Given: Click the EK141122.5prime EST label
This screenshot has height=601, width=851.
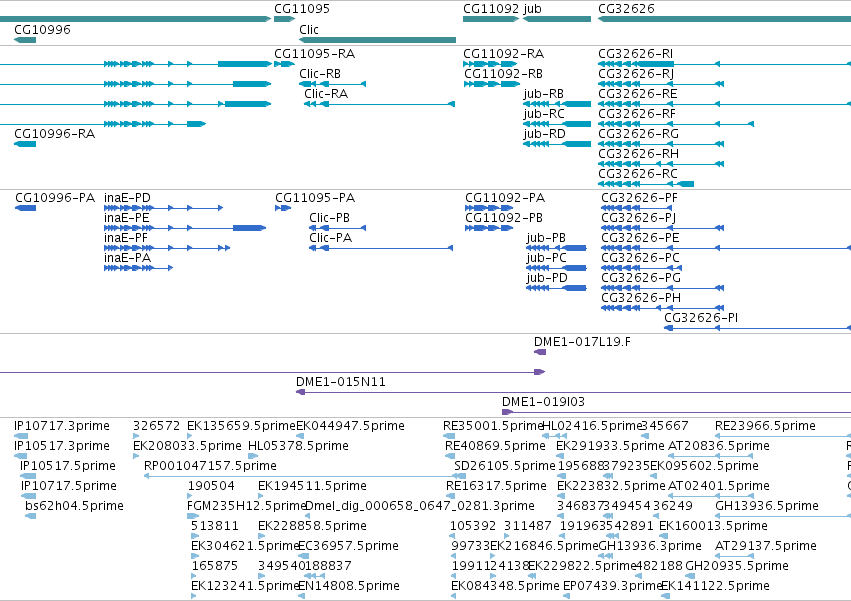Looking at the screenshot, I should tap(715, 586).
